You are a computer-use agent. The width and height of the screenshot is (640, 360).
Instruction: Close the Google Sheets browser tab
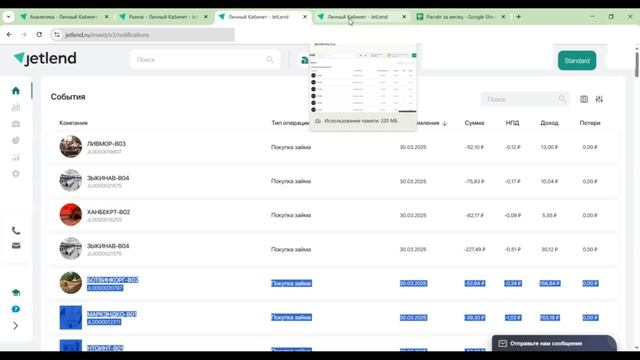click(x=503, y=17)
